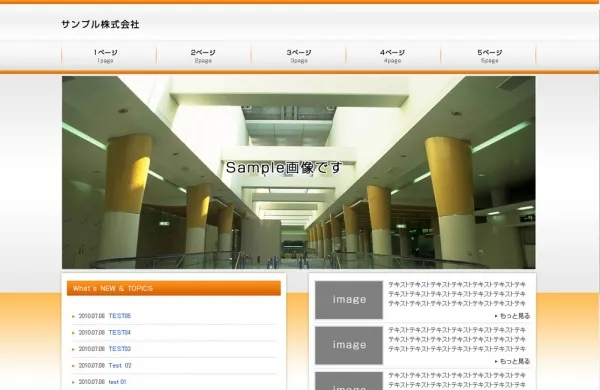The image size is (600, 390).
Task: Open the TEST05 news link
Action: tap(120, 316)
